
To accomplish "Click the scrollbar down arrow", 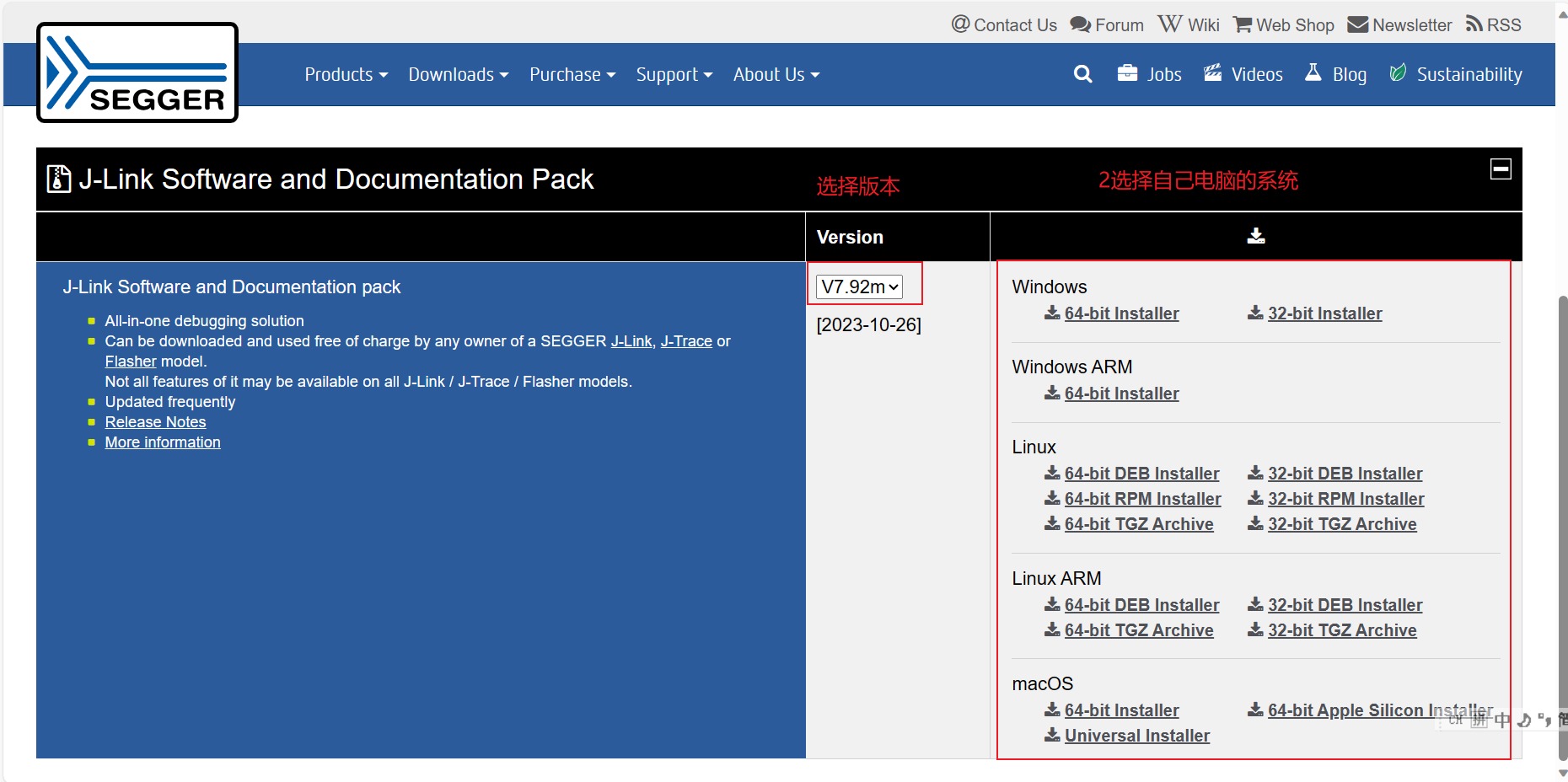I will pos(1562,773).
